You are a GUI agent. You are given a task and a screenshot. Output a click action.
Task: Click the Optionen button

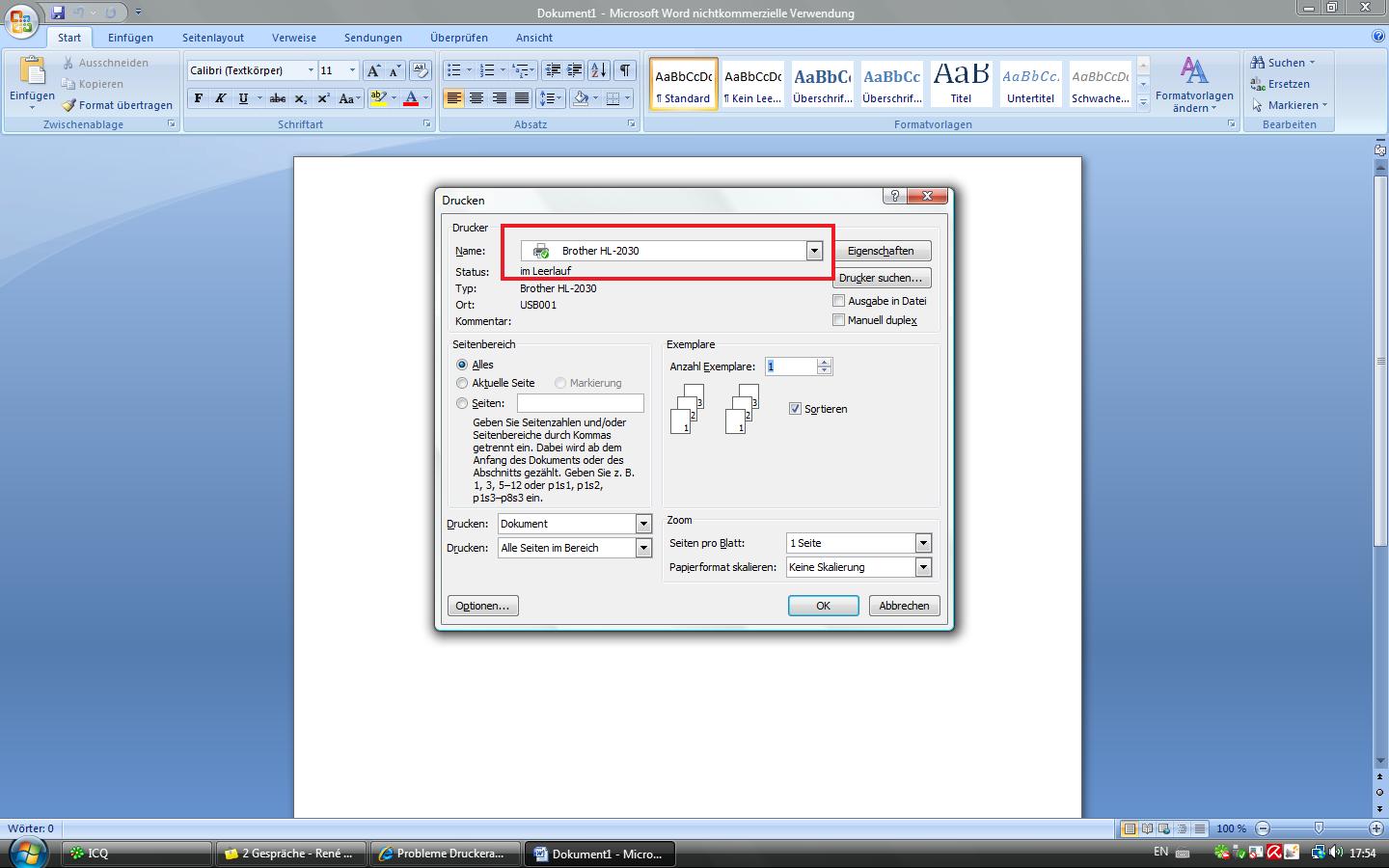tap(482, 606)
